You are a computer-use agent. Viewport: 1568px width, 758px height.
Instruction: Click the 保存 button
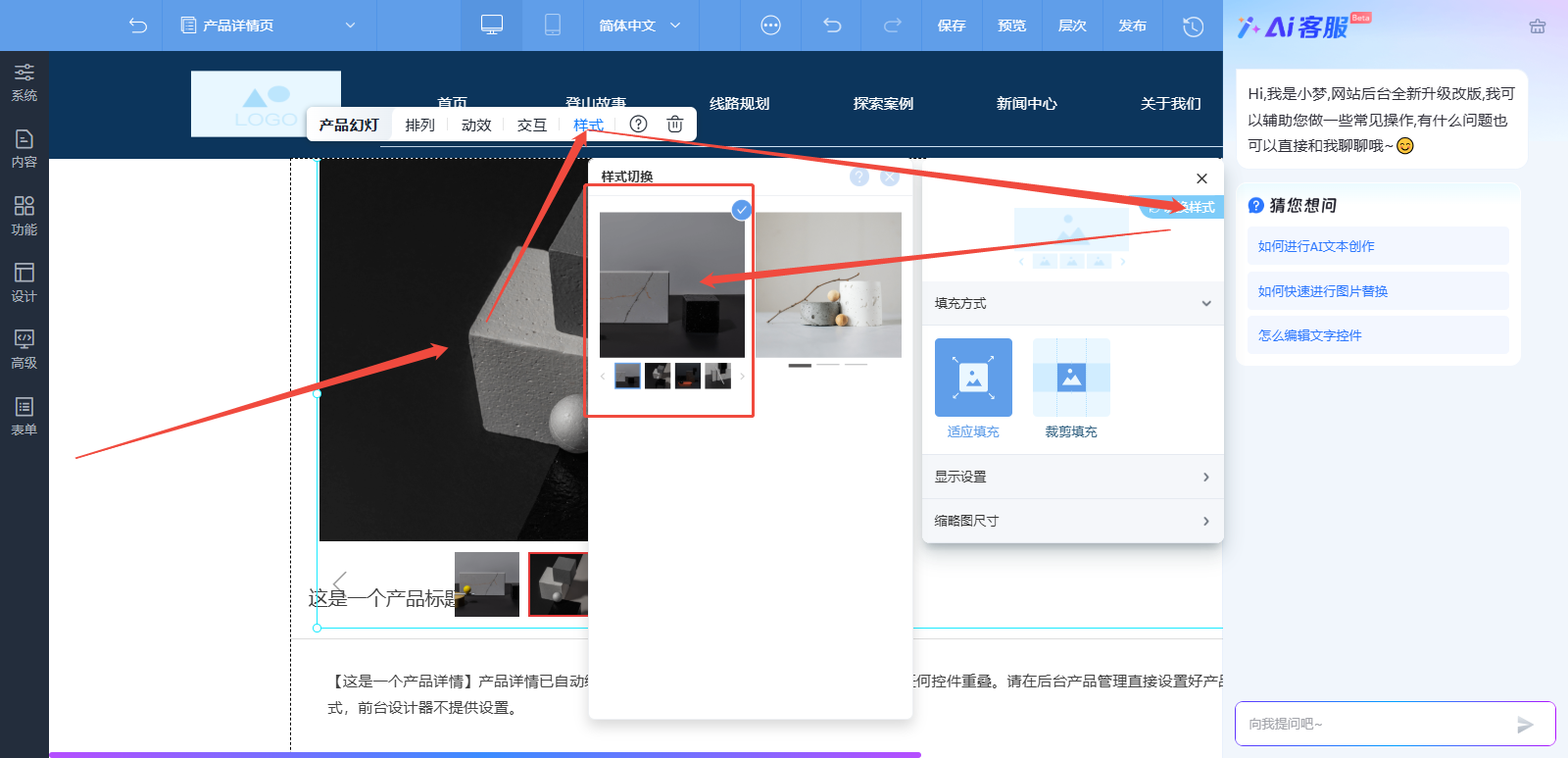952,25
